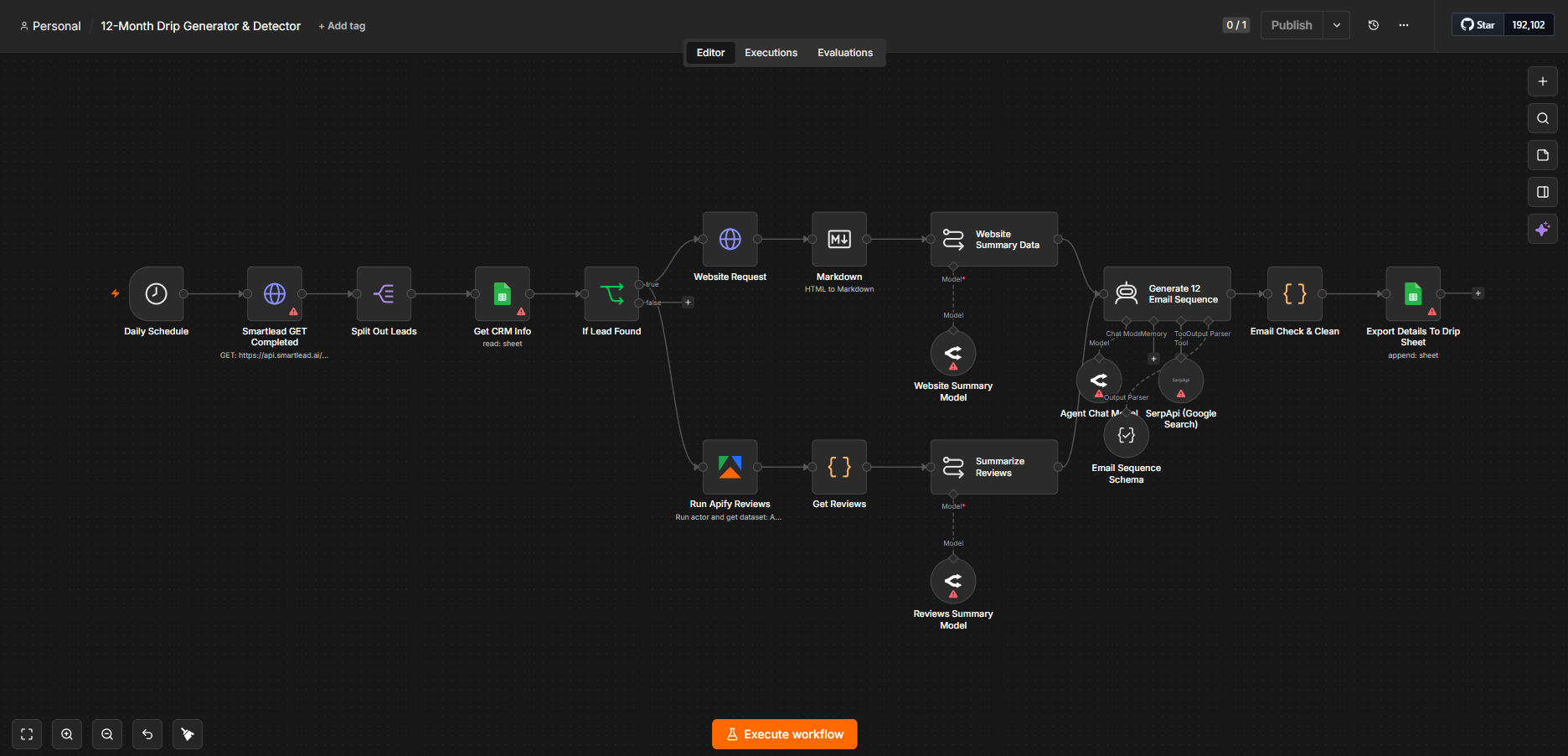Image resolution: width=1568 pixels, height=756 pixels.
Task: Open the GitHub Star button
Action: [x=1478, y=25]
